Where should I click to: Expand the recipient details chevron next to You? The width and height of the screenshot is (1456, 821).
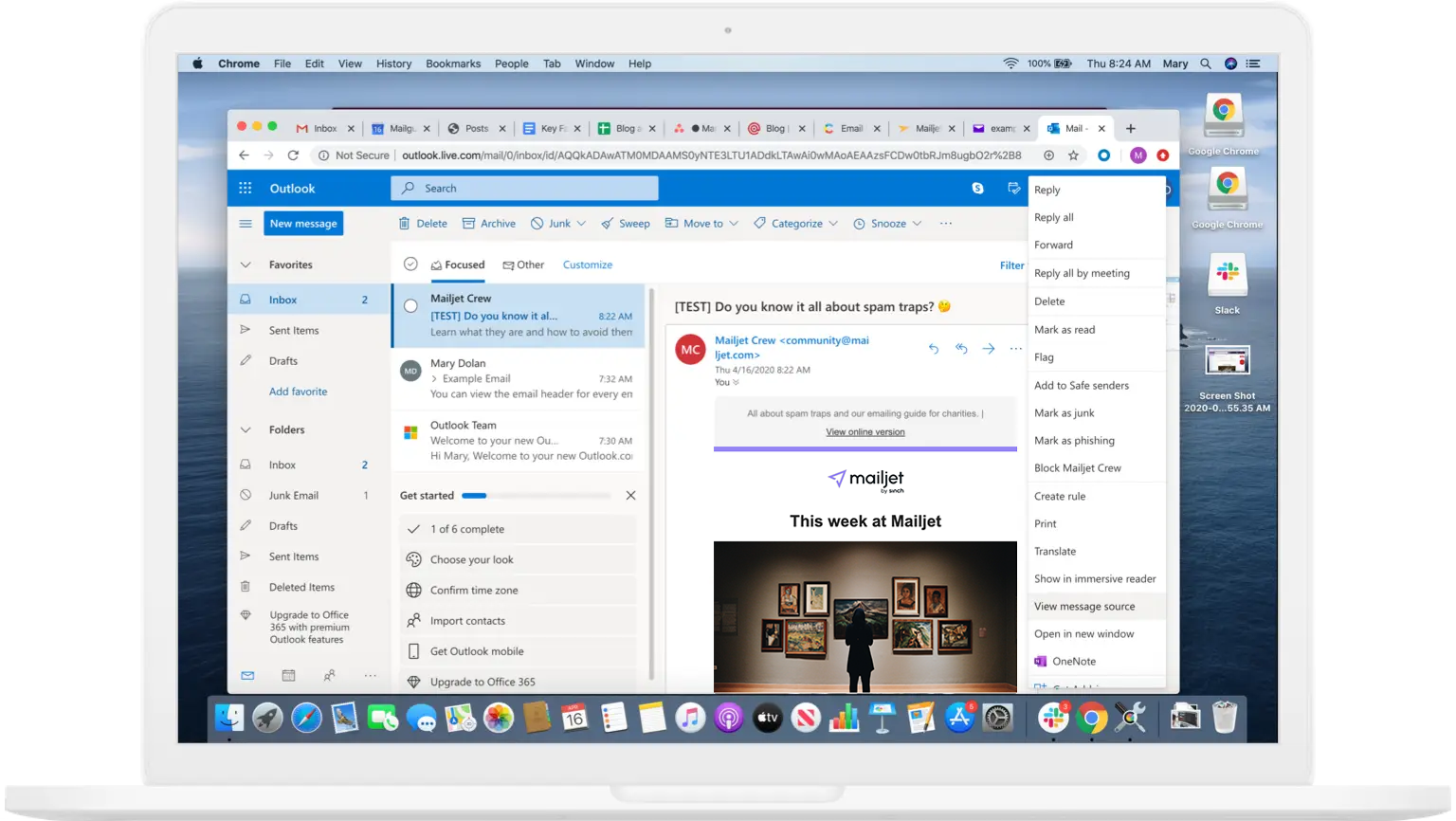pos(736,383)
